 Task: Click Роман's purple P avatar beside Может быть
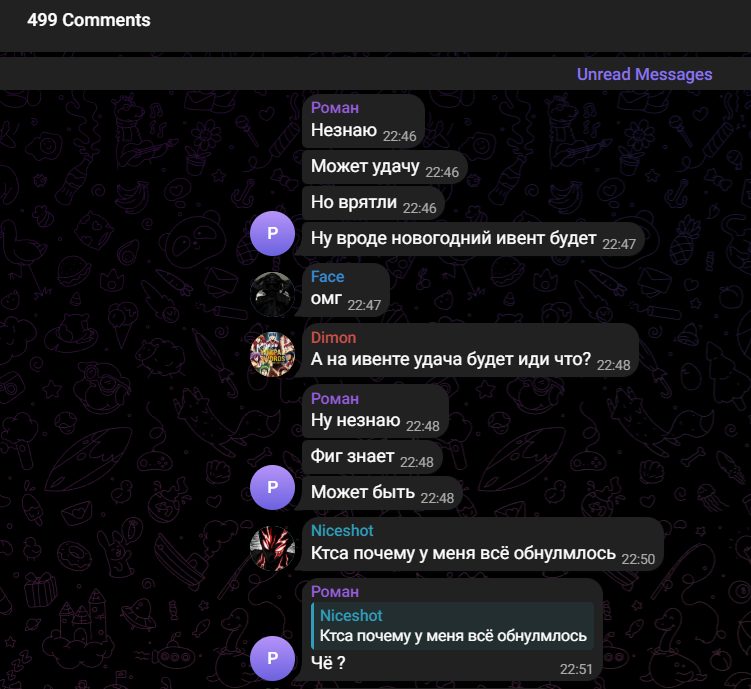[273, 487]
